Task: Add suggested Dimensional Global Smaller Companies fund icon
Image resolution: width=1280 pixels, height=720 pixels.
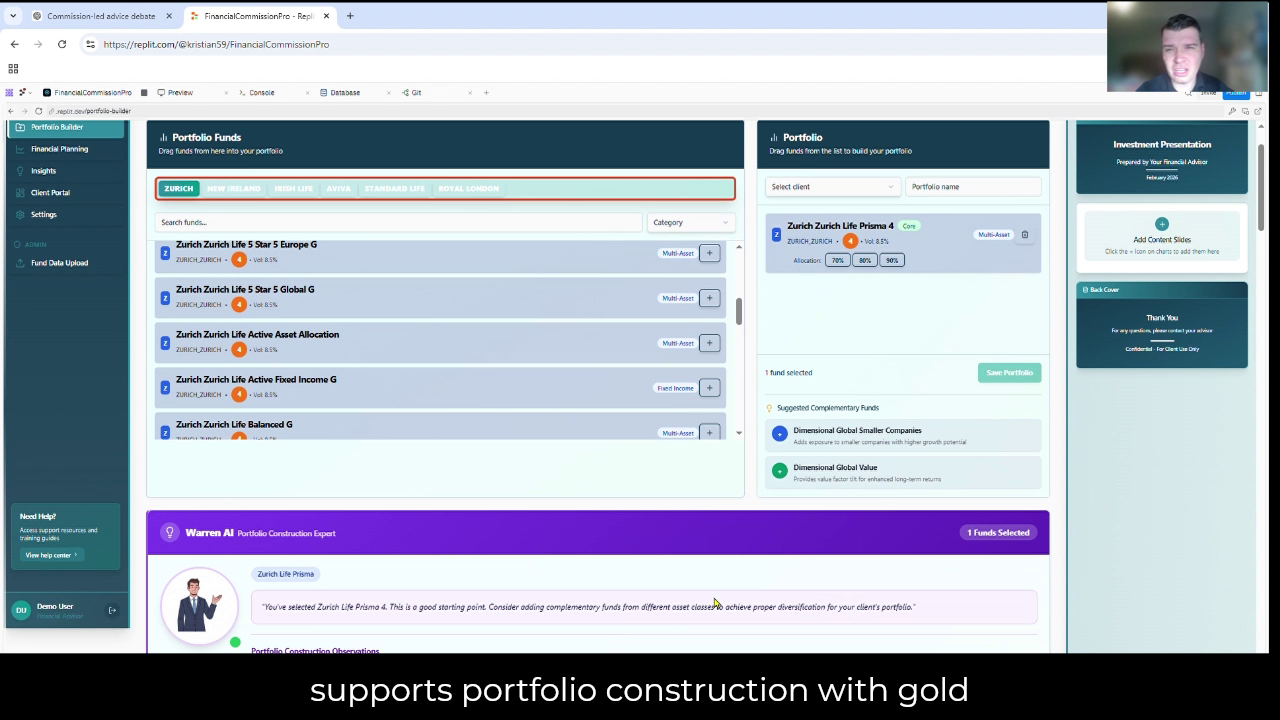Action: [780, 434]
